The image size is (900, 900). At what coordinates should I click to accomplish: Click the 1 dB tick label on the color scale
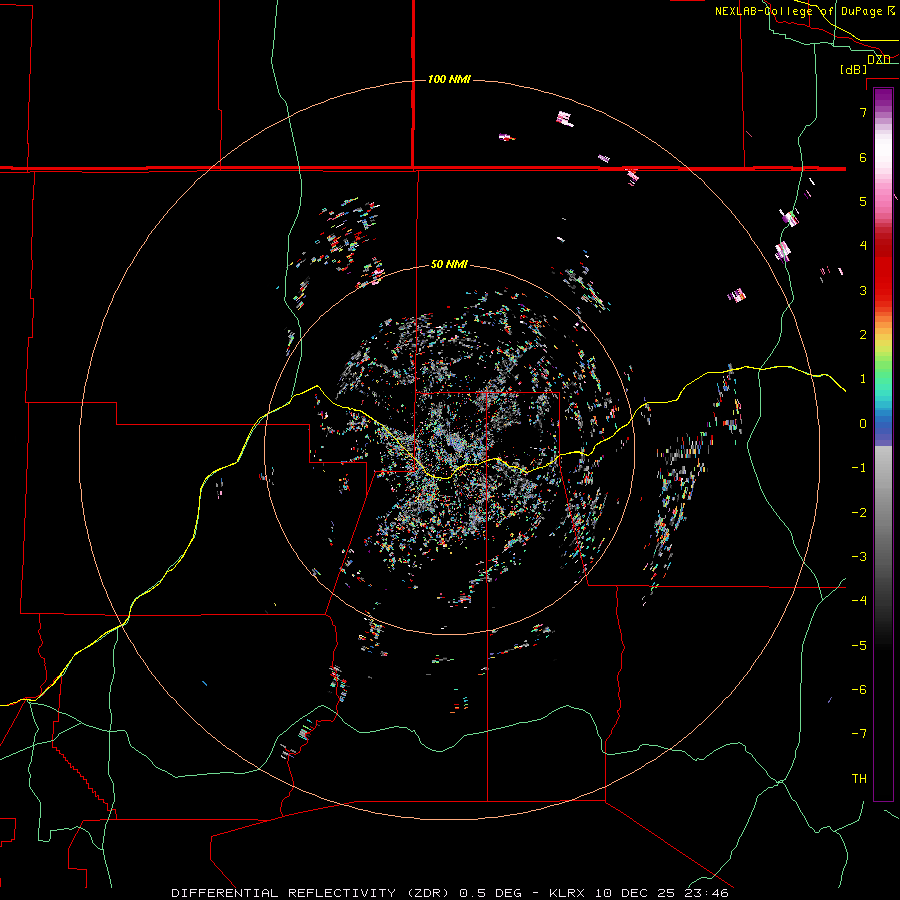[863, 379]
